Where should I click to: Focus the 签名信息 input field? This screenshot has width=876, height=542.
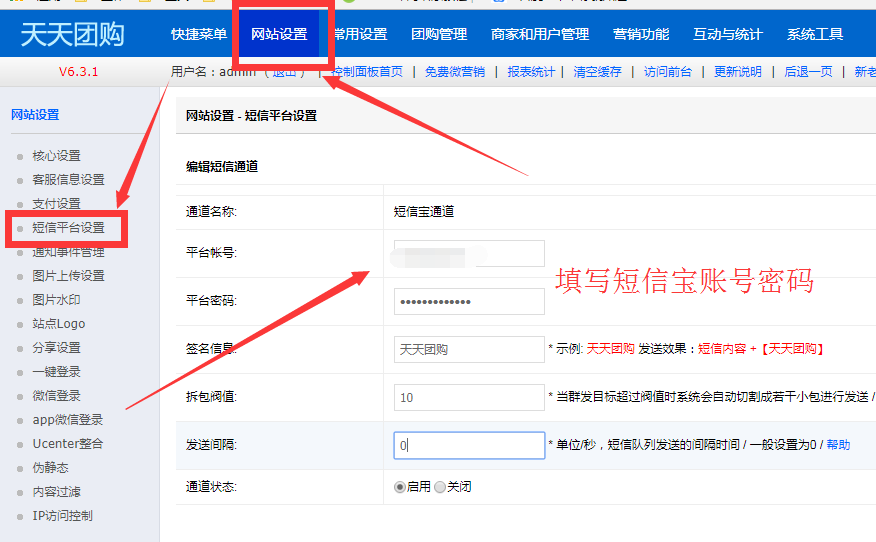469,350
